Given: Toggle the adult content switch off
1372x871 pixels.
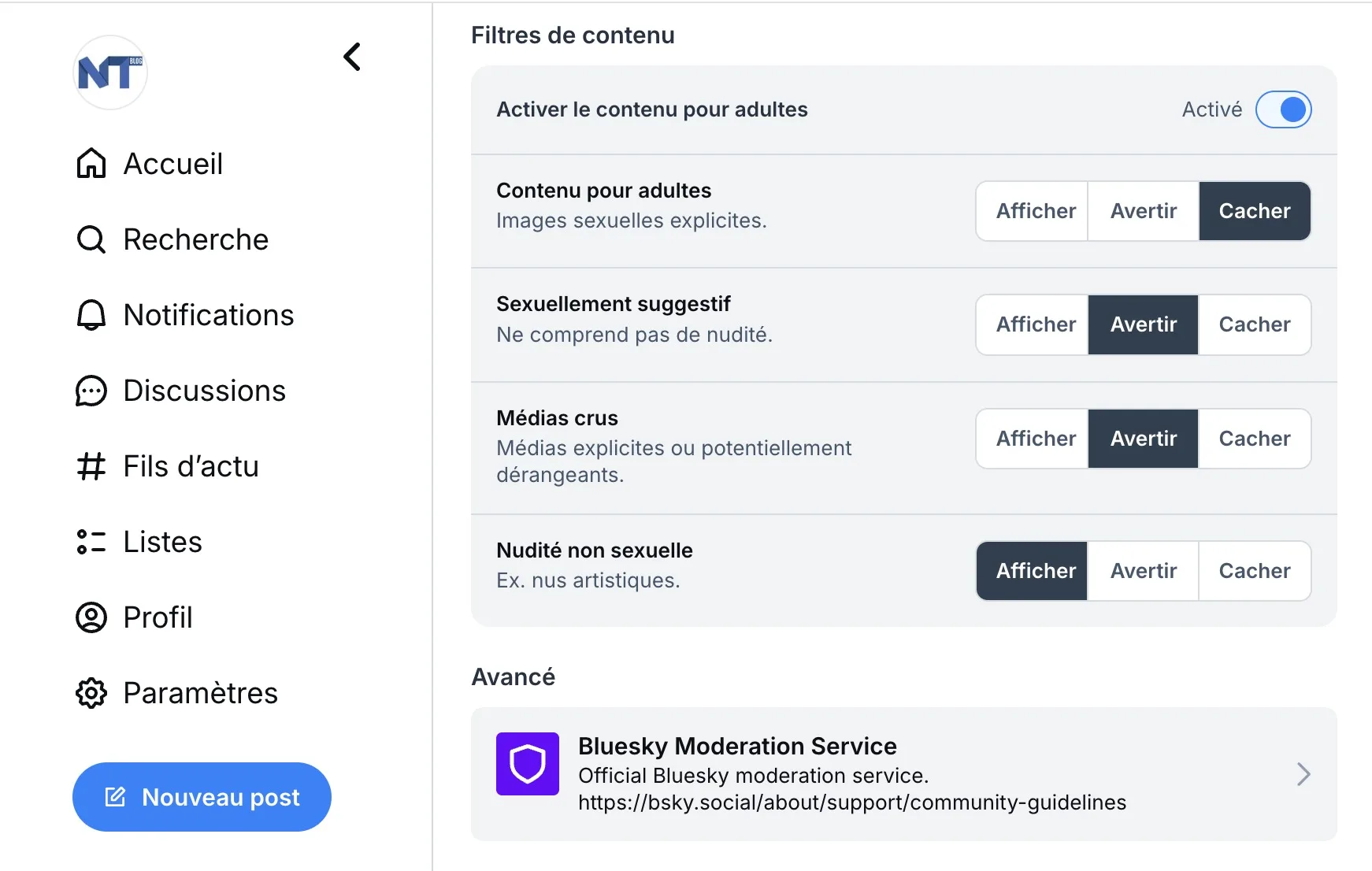Looking at the screenshot, I should coord(1284,109).
